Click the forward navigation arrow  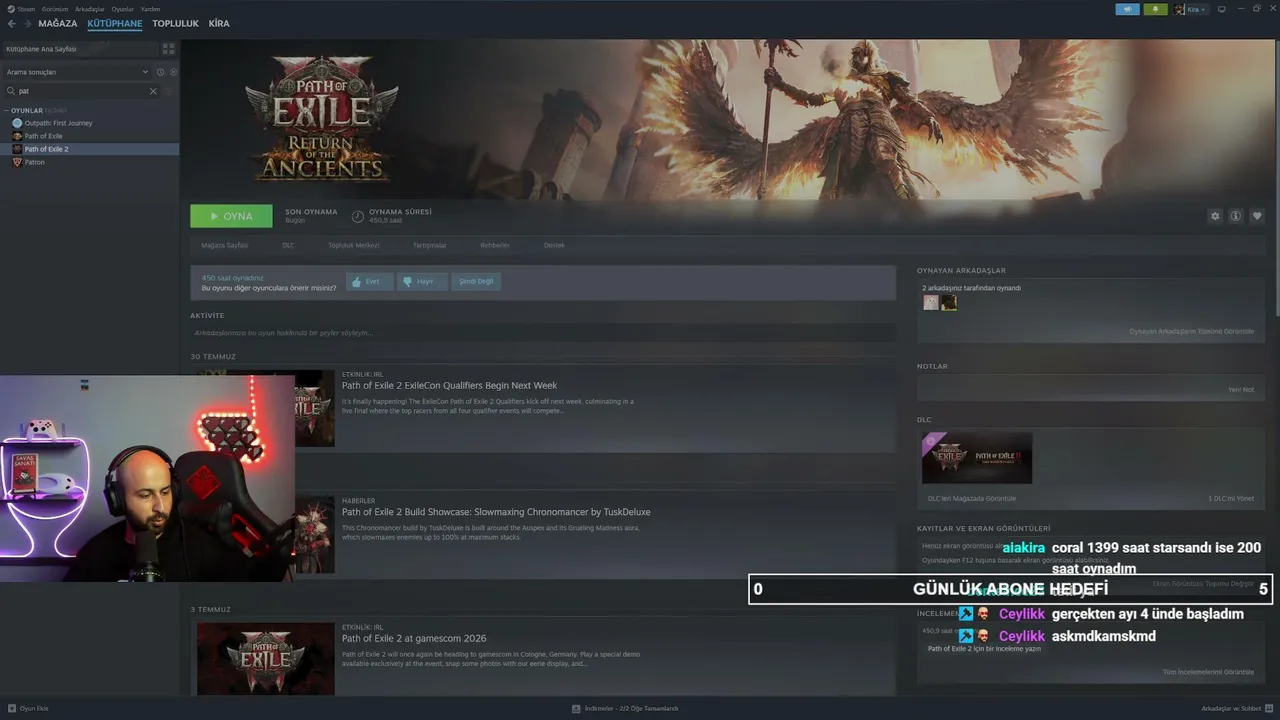tap(27, 23)
